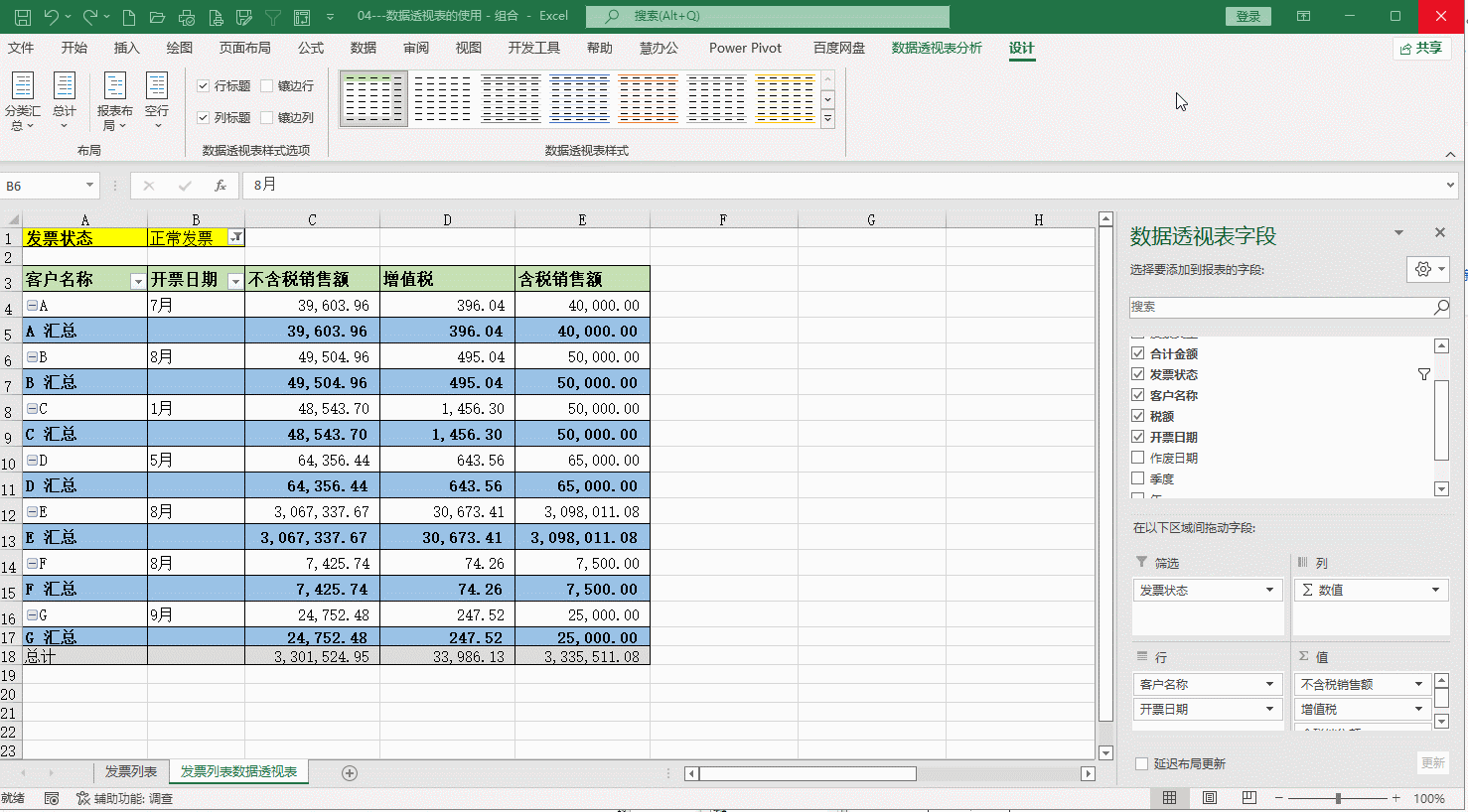Viewport: 1468px width, 812px height.
Task: Open 开票日期 column filter dropdown
Action: pos(235,281)
